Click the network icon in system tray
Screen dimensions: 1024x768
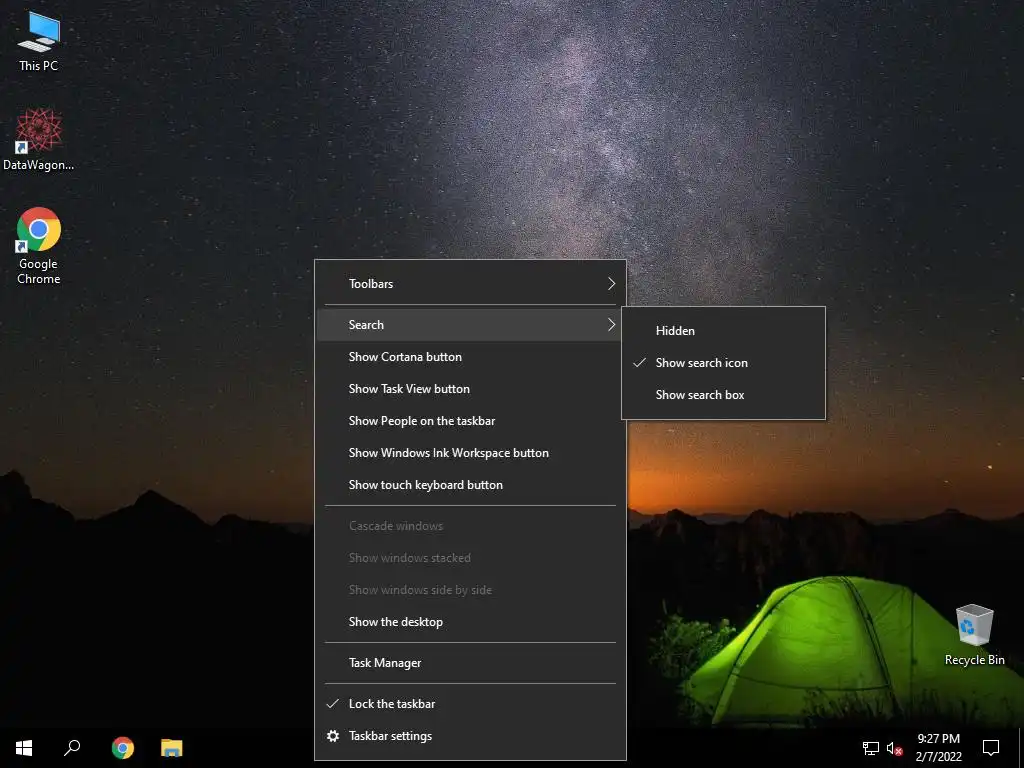point(871,748)
